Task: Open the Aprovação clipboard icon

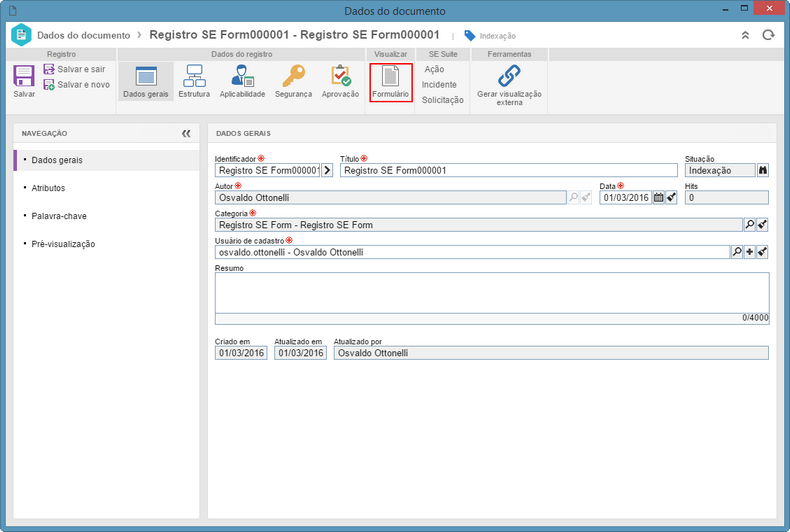Action: (341, 76)
